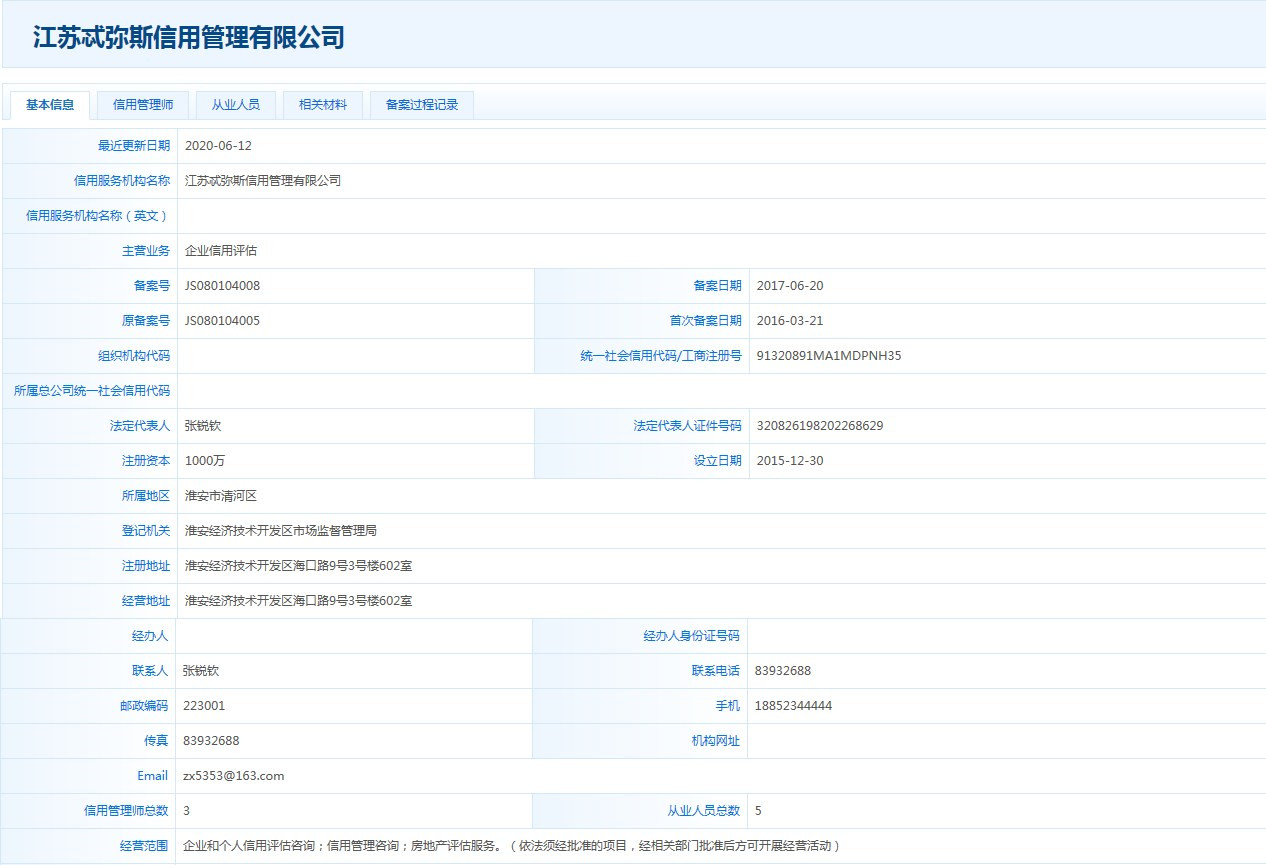Select 淮安经济技术开发区市场监督管理局 text
This screenshot has height=865, width=1266.
(x=281, y=531)
